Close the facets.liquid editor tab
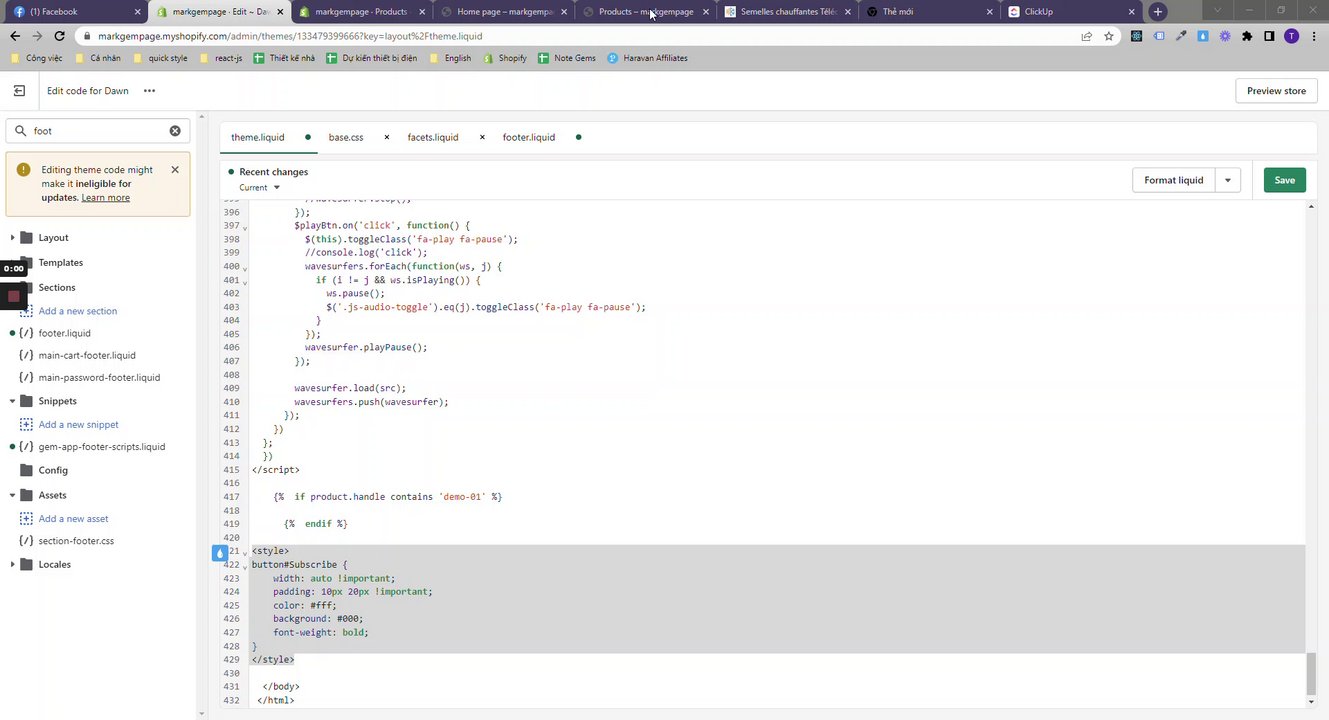This screenshot has width=1329, height=720. 482,137
